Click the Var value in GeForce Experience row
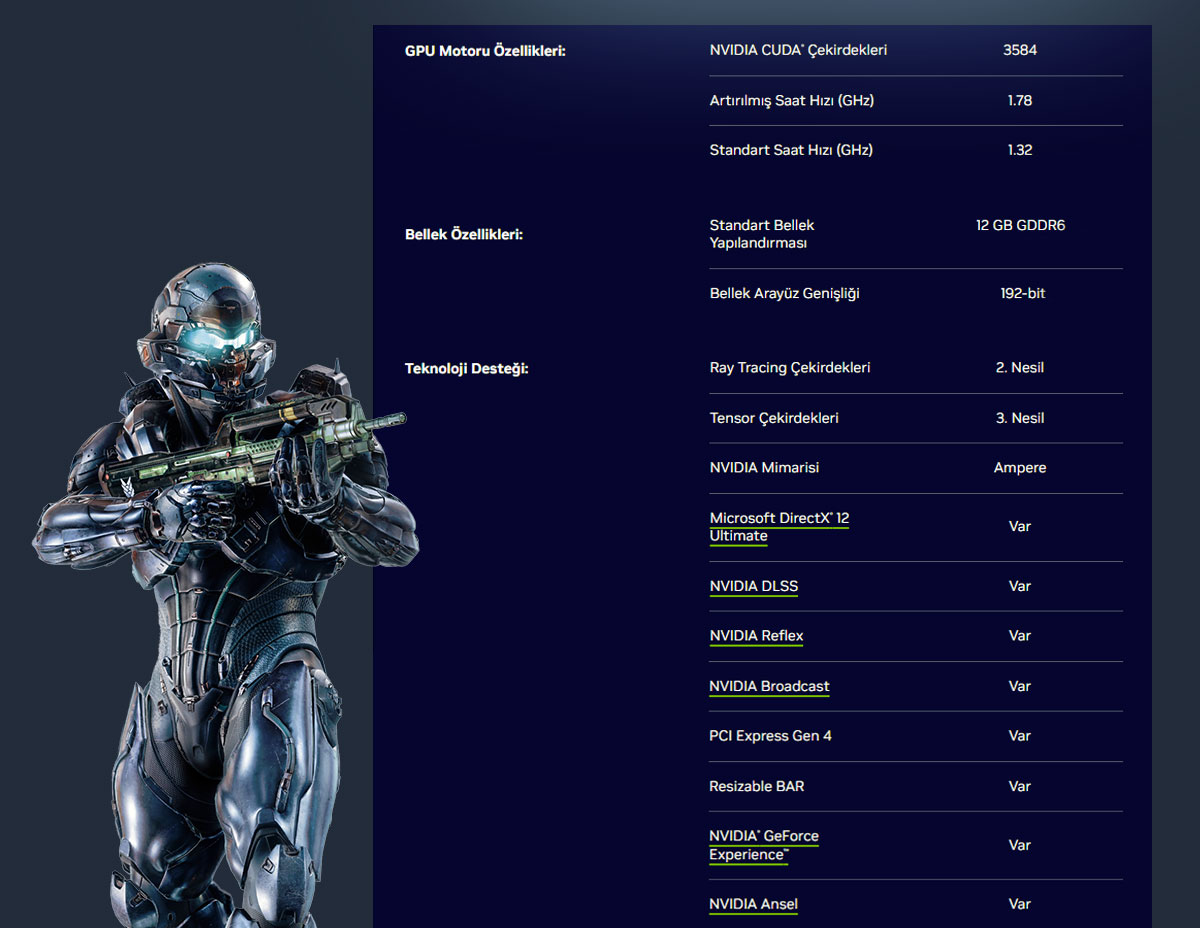 pos(1020,845)
